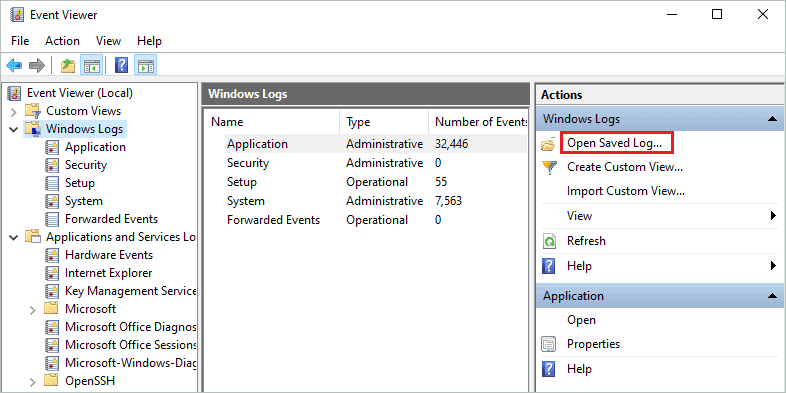Select Event Viewer (Local) root node
Screen dimensions: 786x393
coord(80,93)
